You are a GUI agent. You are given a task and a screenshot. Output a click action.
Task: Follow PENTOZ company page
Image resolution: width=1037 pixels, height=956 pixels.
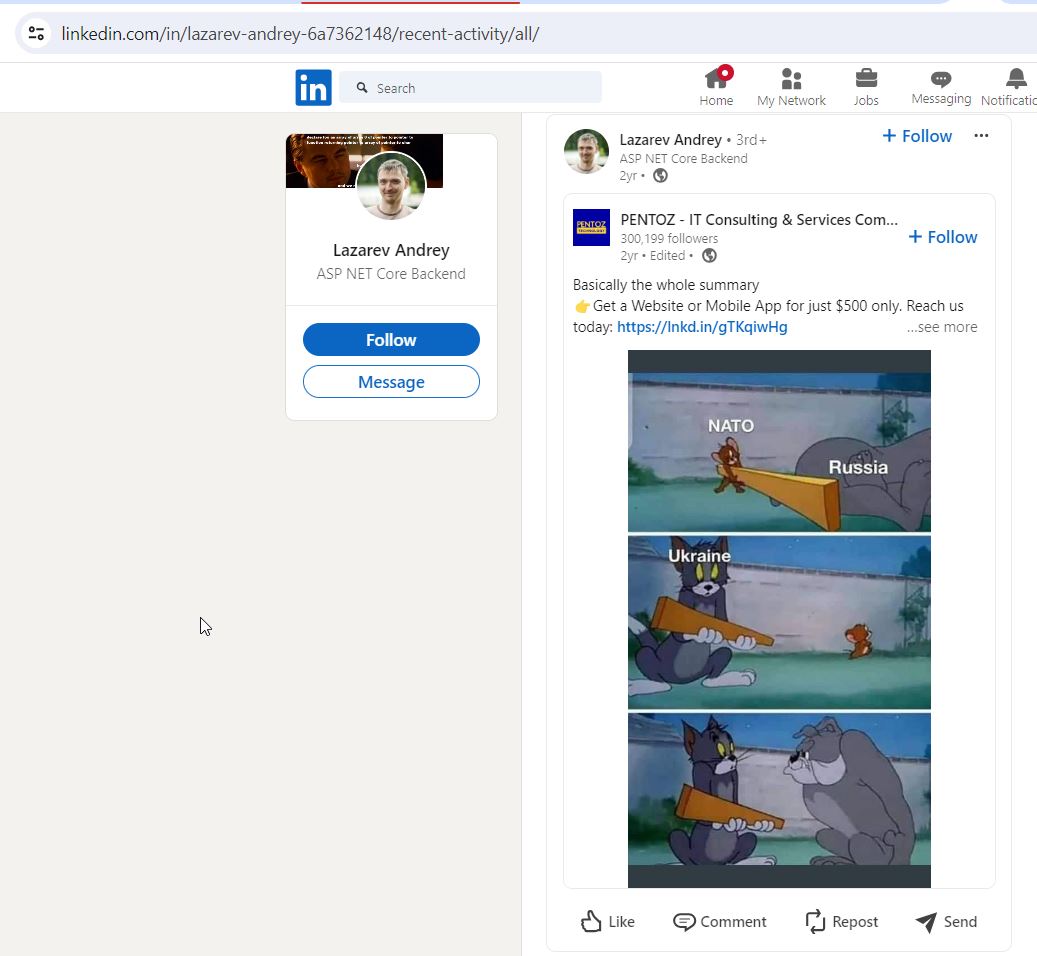pyautogui.click(x=942, y=237)
